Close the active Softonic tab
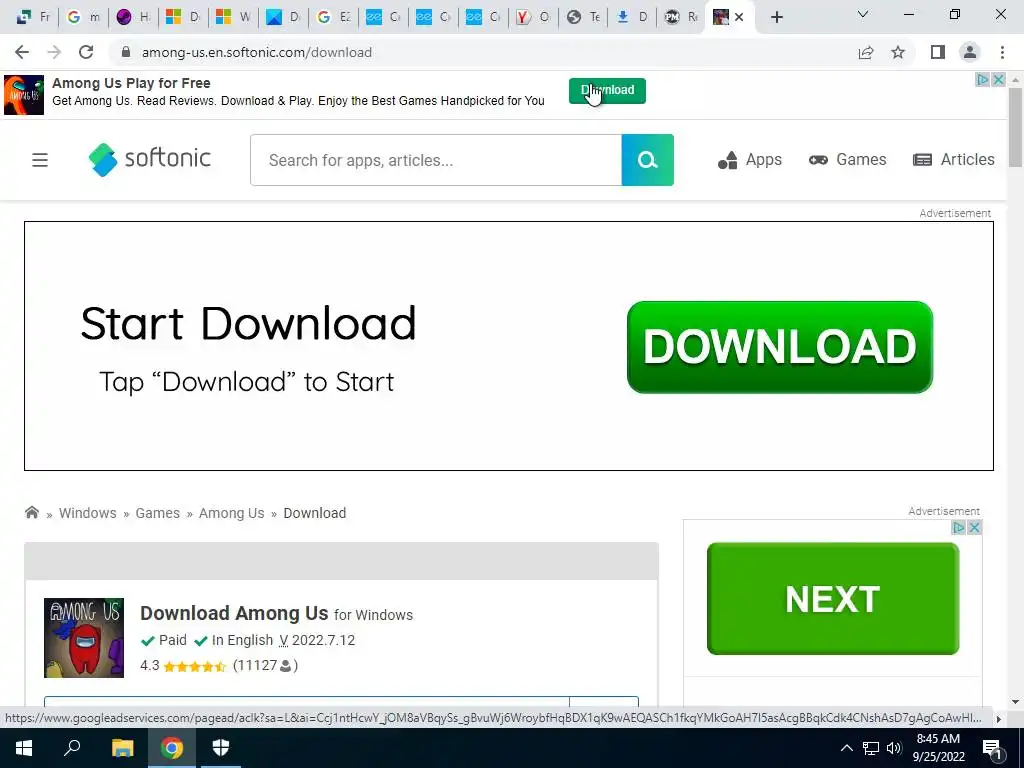The image size is (1024, 768). pyautogui.click(x=739, y=17)
